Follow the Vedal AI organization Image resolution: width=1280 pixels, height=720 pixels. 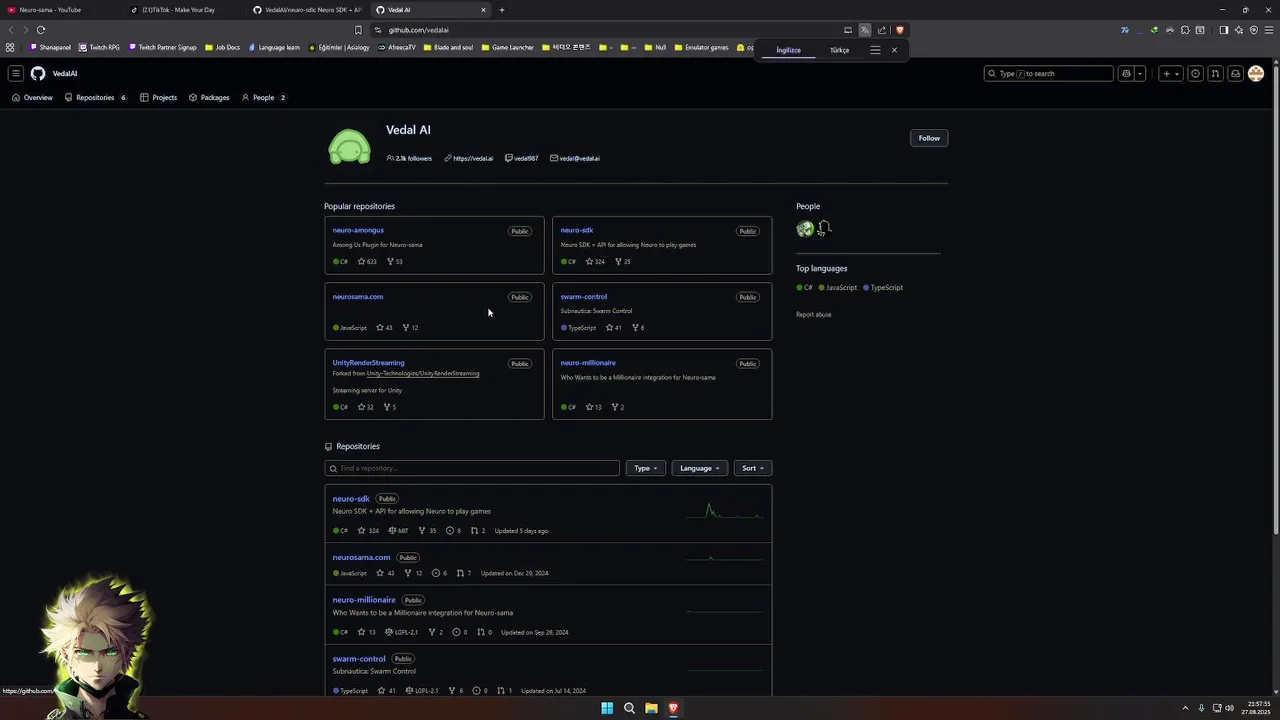point(929,138)
